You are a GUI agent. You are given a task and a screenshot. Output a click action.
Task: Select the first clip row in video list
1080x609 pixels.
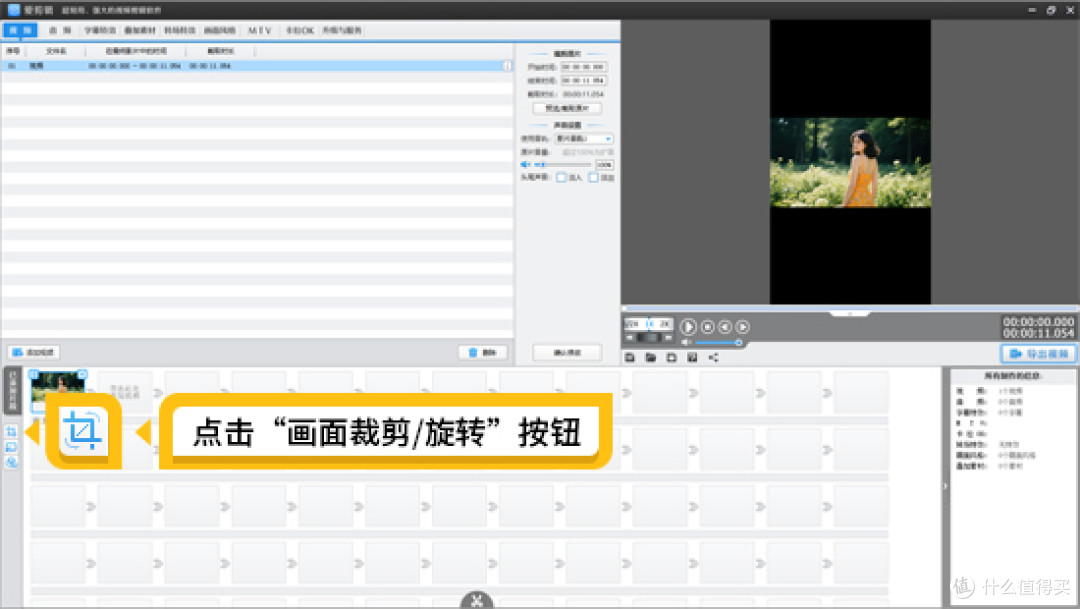coord(257,66)
